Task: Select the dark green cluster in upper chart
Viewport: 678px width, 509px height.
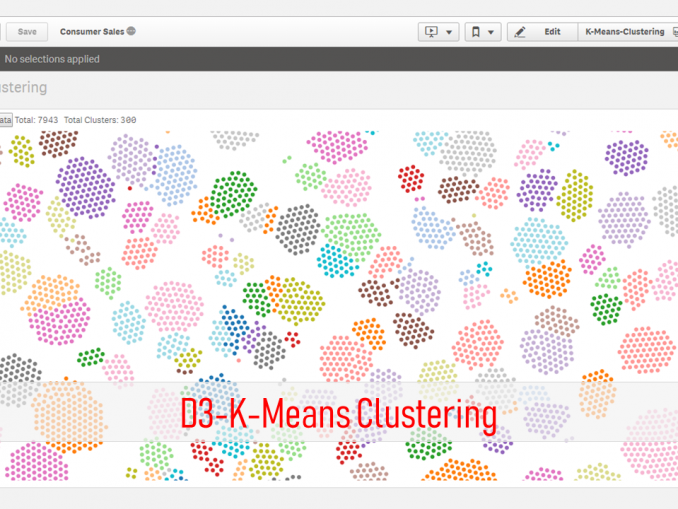Action: coord(232,194)
